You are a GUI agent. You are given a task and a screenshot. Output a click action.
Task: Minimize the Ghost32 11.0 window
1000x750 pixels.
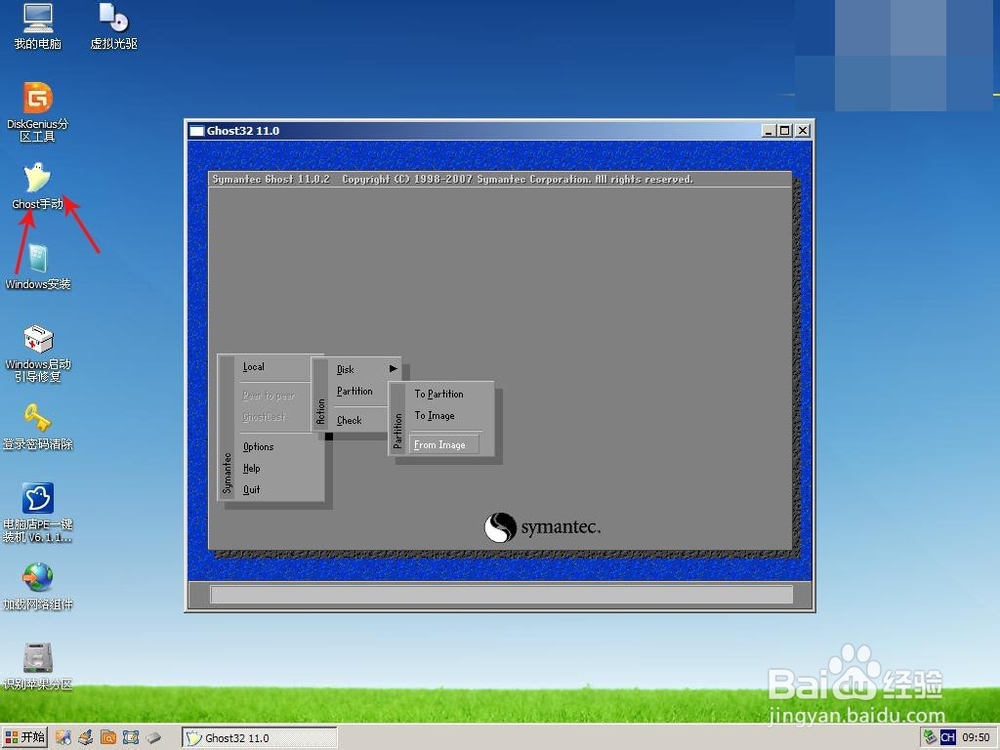click(x=768, y=131)
